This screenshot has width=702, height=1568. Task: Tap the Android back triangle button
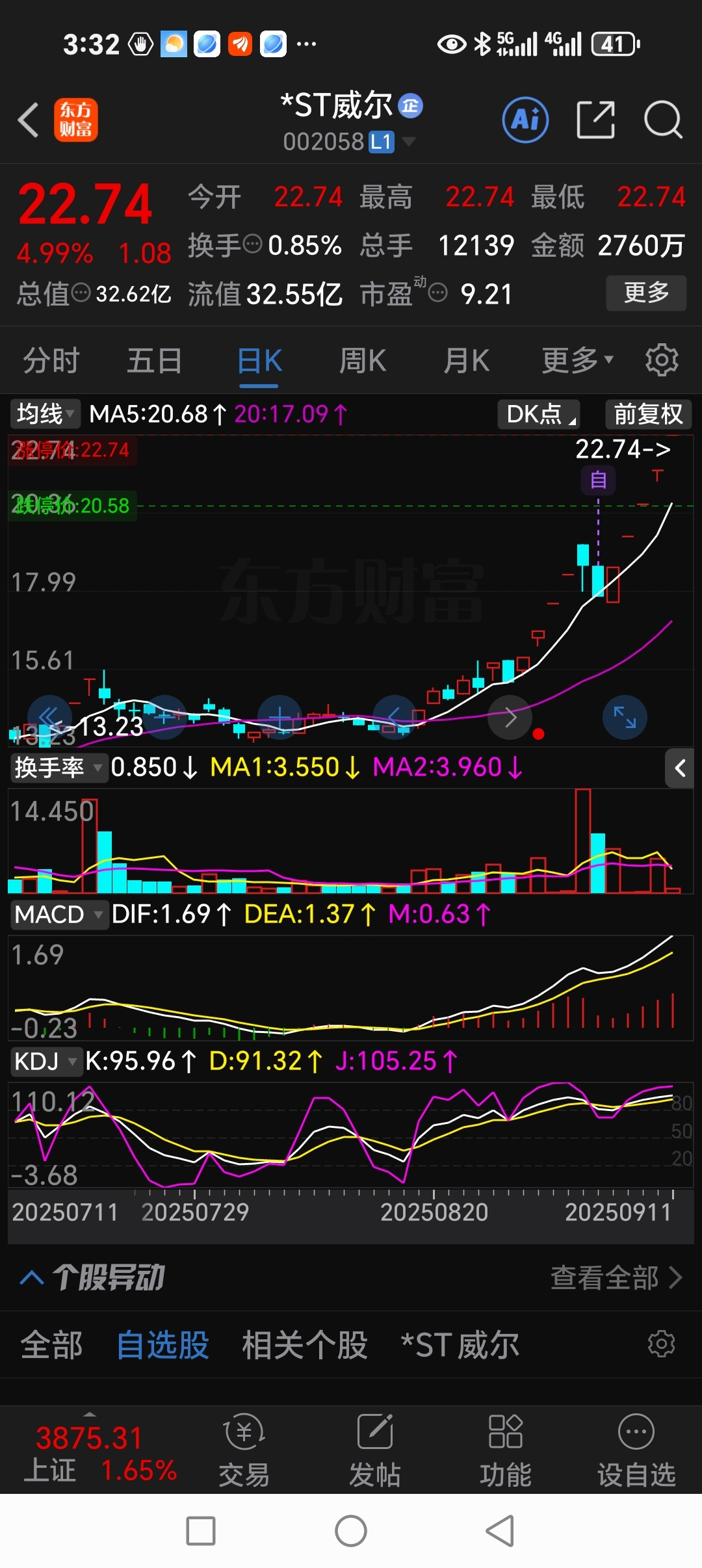500,1531
